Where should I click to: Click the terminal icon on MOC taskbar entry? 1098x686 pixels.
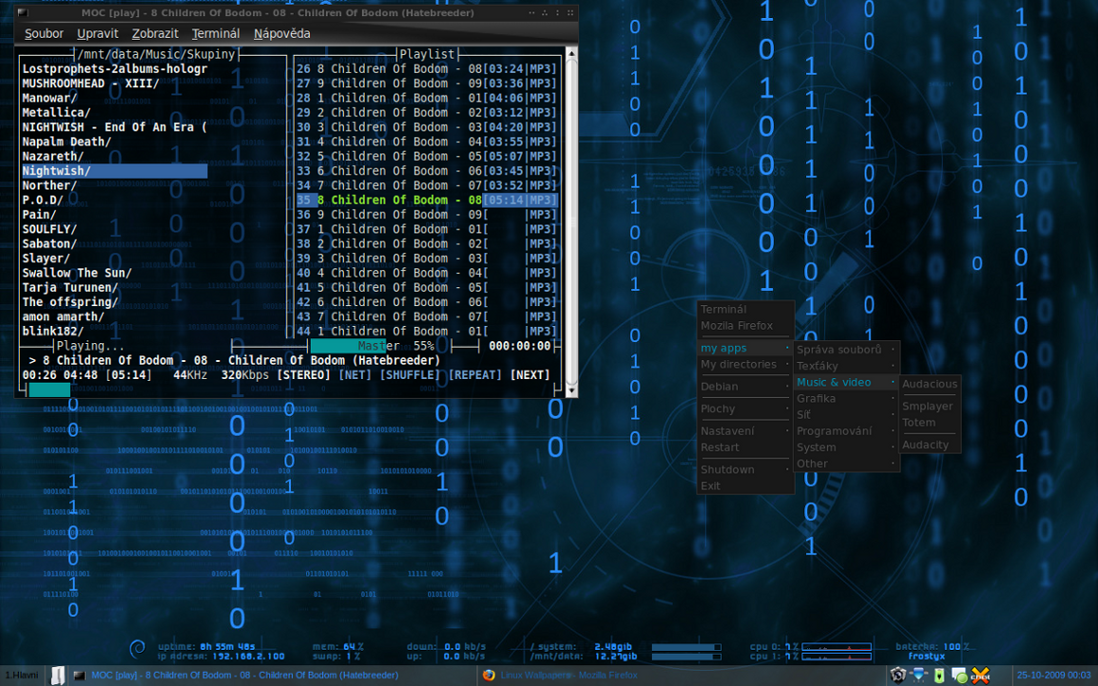coord(79,676)
